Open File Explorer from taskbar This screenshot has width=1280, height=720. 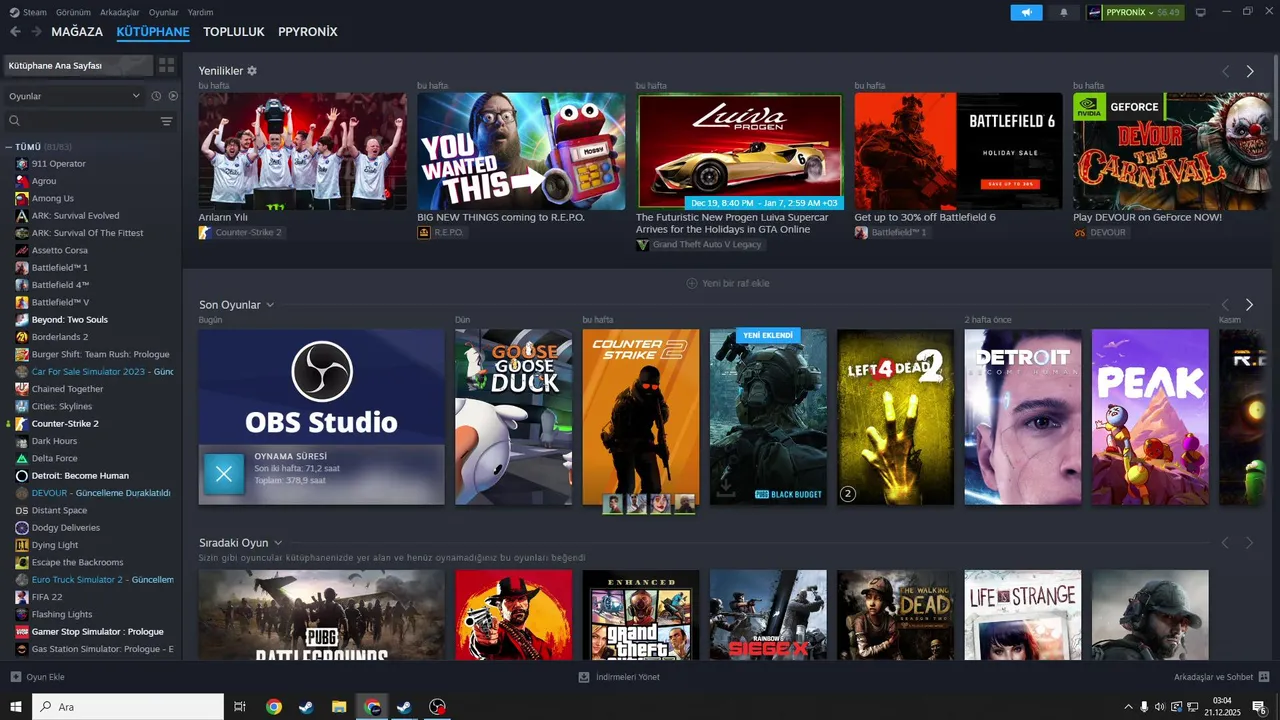(339, 707)
